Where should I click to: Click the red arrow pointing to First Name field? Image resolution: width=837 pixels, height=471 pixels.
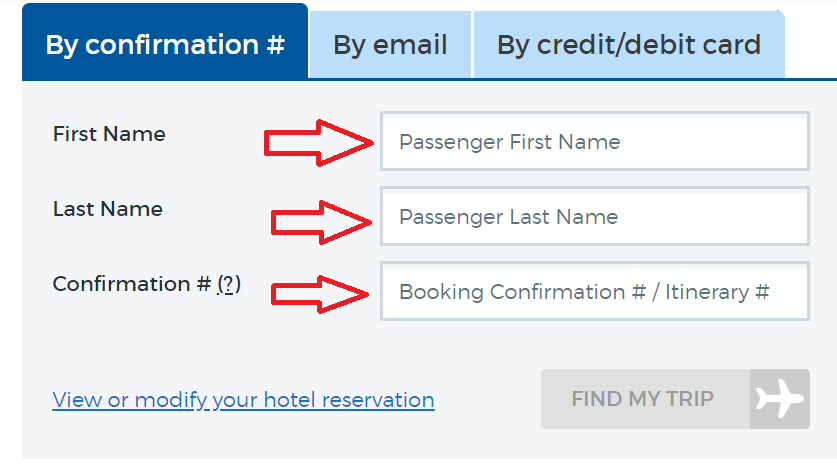click(319, 143)
